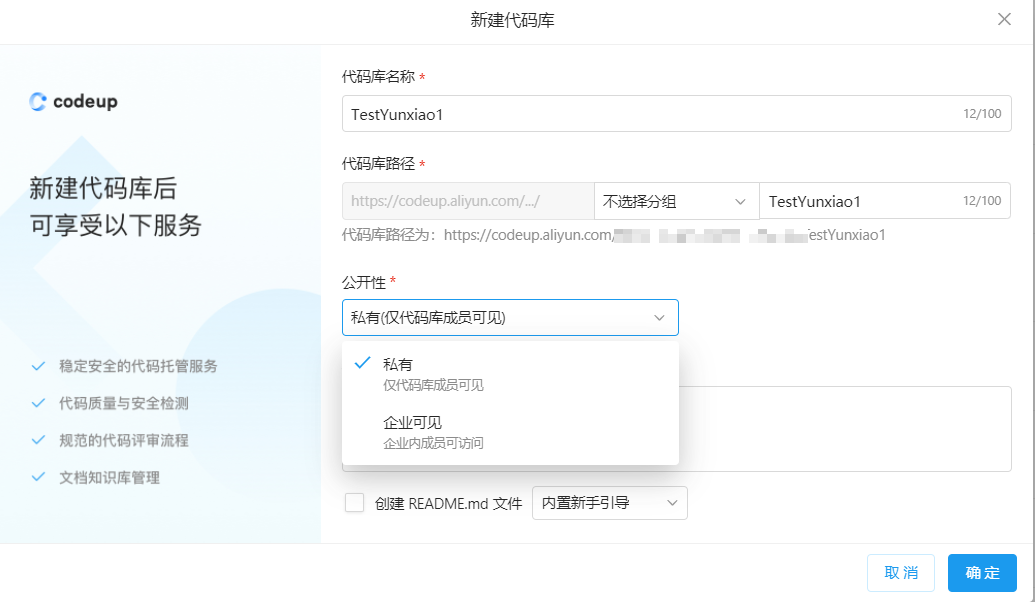The width and height of the screenshot is (1035, 602).
Task: Click the 公开性 field label
Action: [364, 283]
